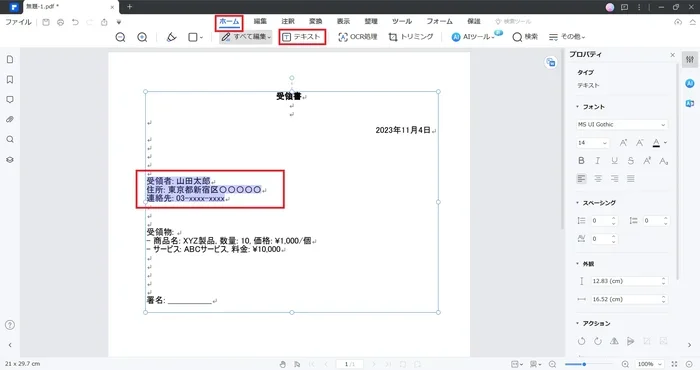Click the zoom out magnifier in toolbar
The width and height of the screenshot is (700, 370).
[x=120, y=37]
